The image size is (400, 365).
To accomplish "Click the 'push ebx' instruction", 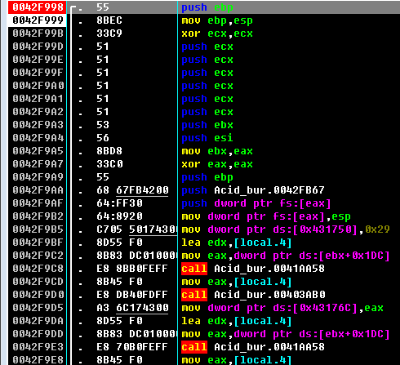I will (x=207, y=125).
